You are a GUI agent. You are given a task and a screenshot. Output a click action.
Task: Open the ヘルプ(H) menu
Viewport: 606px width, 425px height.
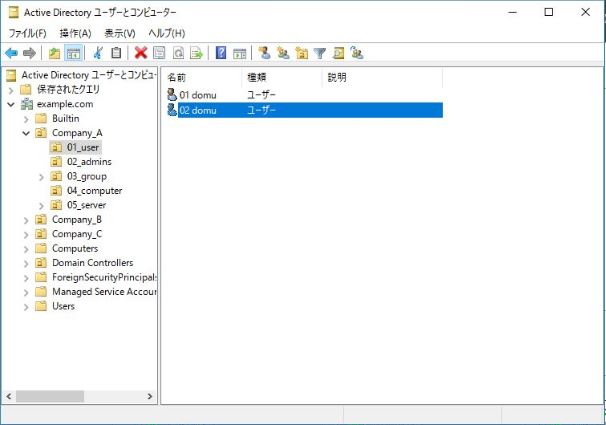167,33
